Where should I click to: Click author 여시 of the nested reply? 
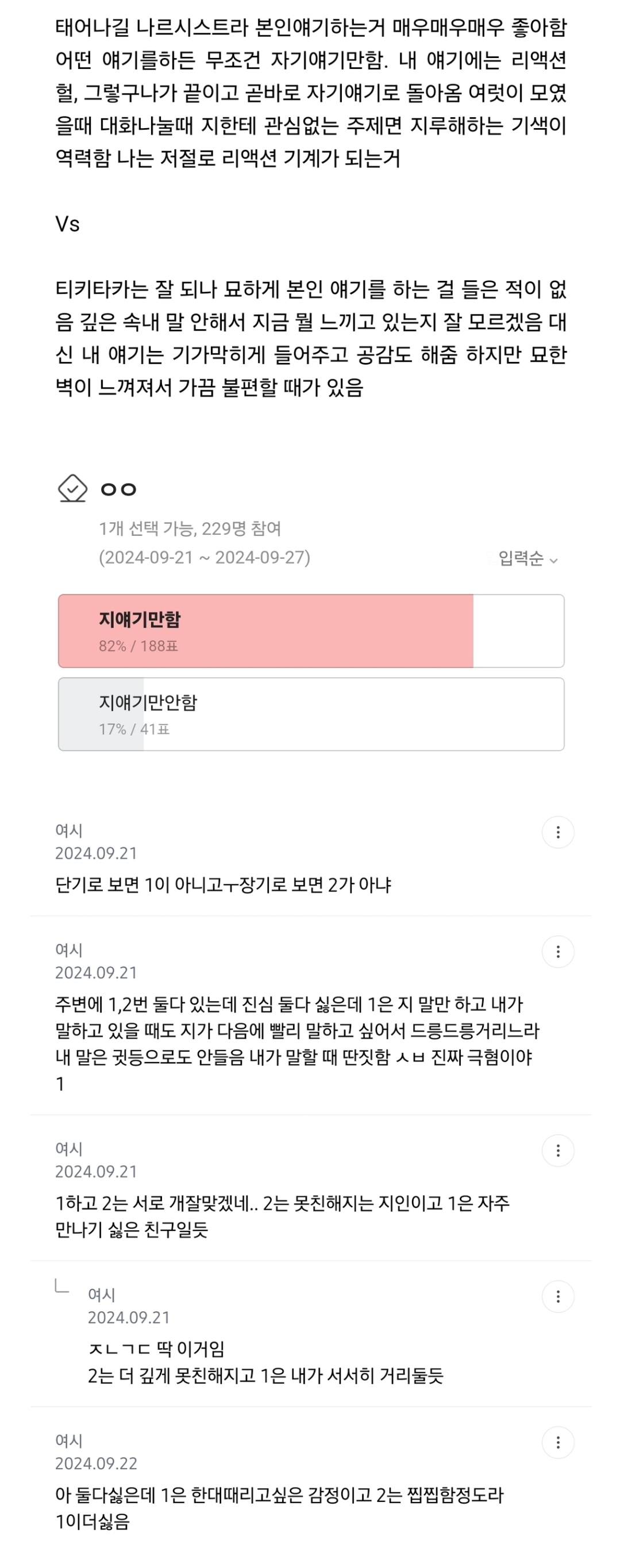tap(101, 1295)
